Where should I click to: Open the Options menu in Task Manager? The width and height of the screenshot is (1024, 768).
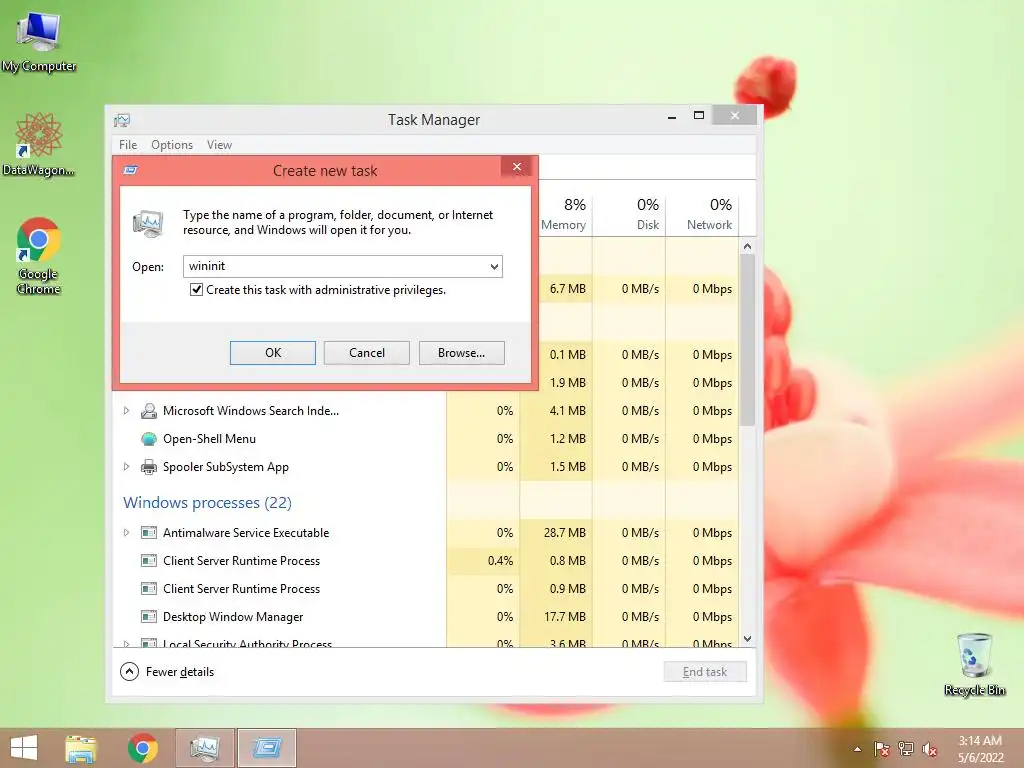(172, 145)
